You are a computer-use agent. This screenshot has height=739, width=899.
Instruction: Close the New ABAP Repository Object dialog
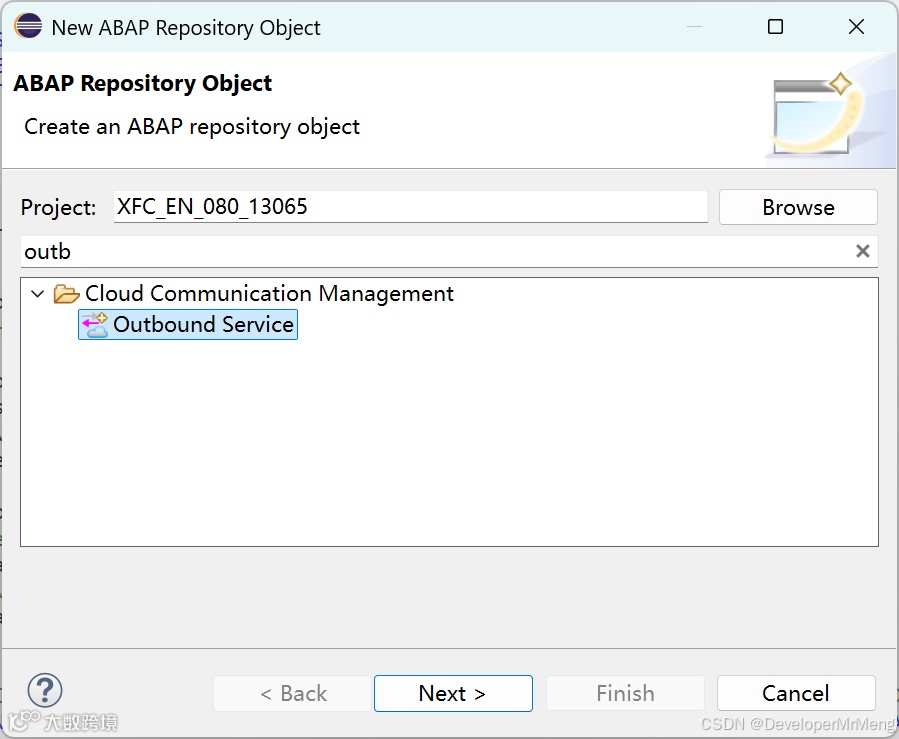(856, 27)
